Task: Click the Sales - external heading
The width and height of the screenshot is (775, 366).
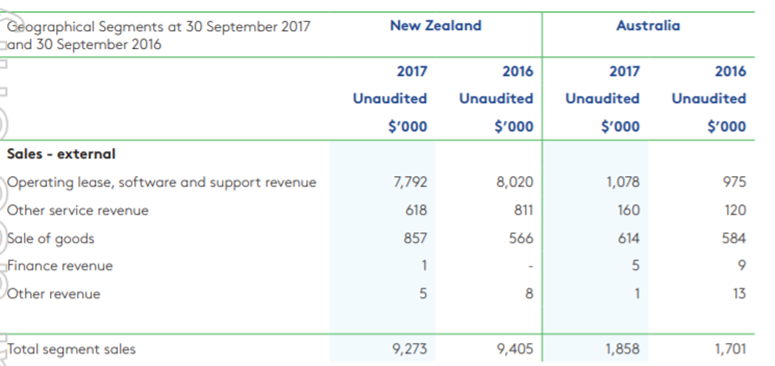Action: pos(61,154)
